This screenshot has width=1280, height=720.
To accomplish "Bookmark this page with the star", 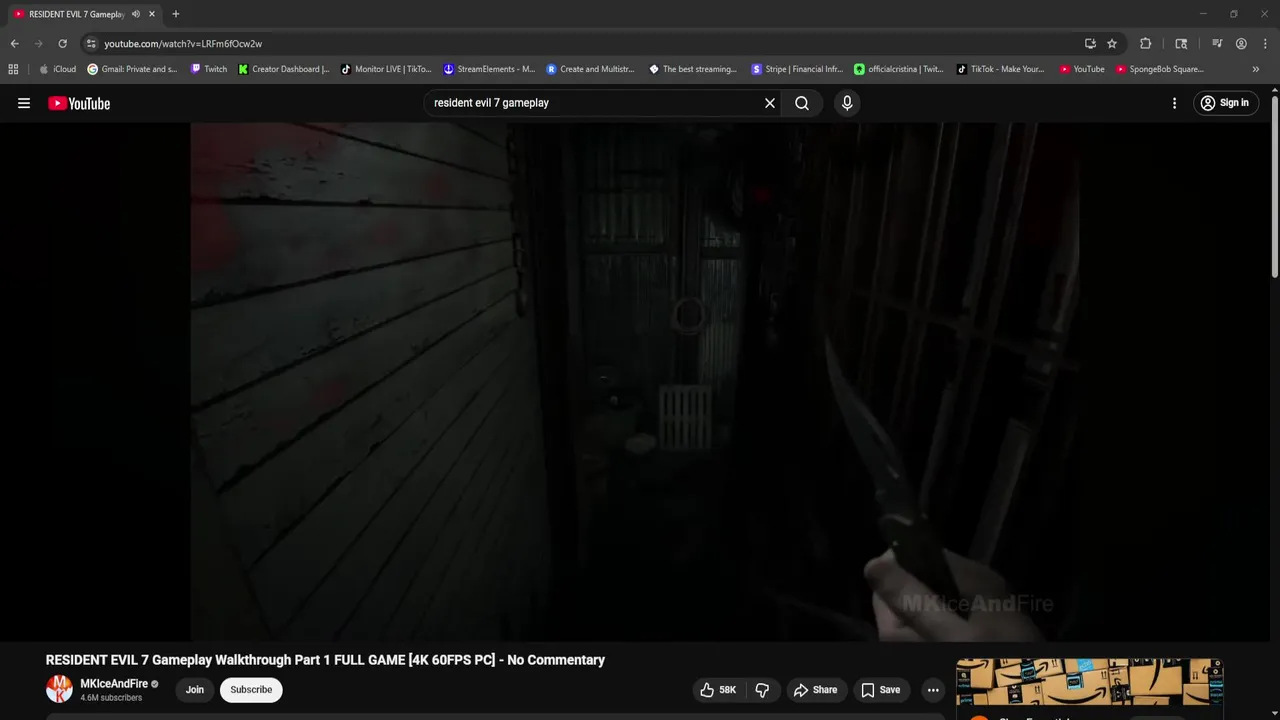I will click(1112, 44).
